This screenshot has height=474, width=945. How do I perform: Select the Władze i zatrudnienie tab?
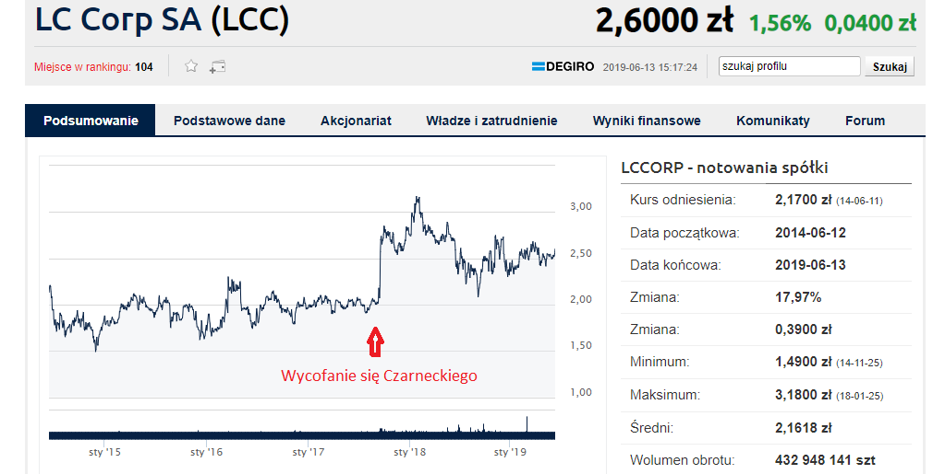(x=491, y=121)
